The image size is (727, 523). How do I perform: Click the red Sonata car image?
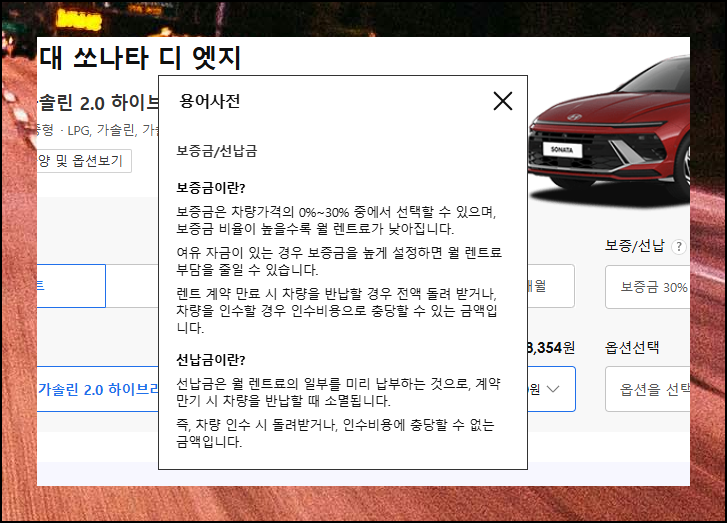[609, 134]
